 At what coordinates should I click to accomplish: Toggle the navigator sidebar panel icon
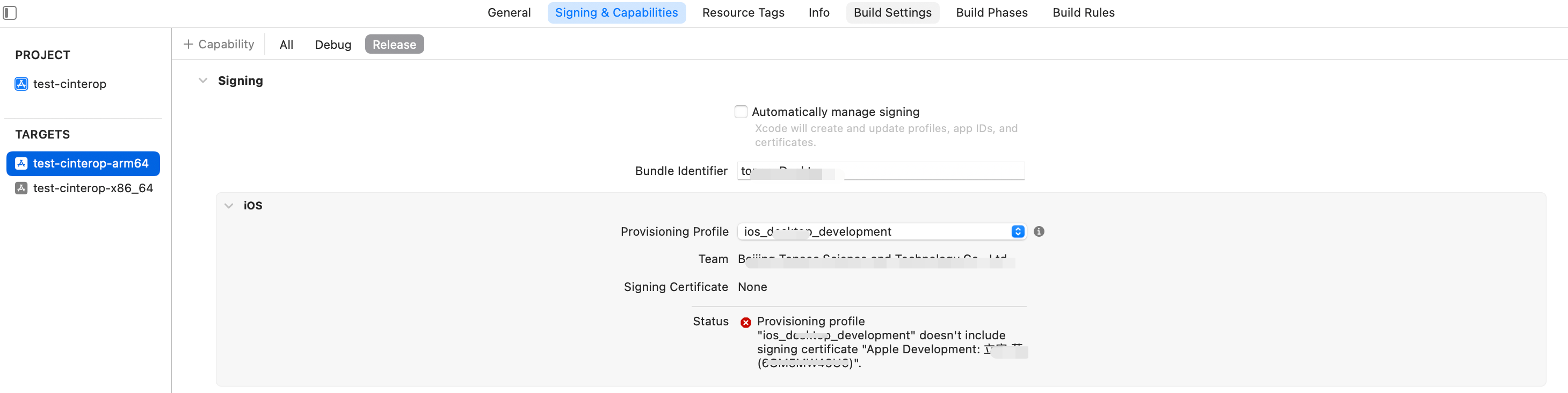pos(10,13)
